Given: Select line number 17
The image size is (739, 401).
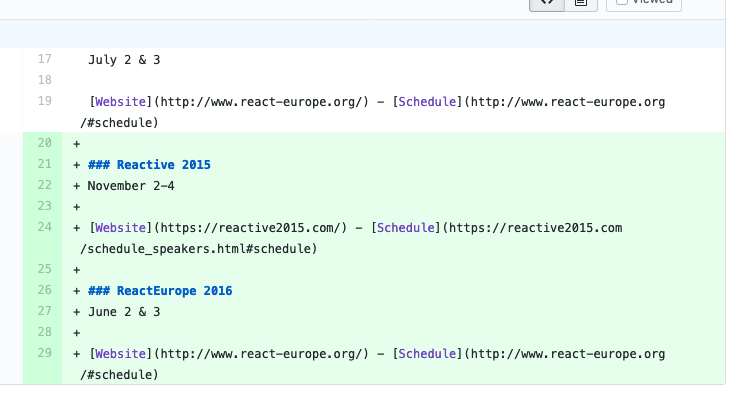Looking at the screenshot, I should pyautogui.click(x=44, y=59).
